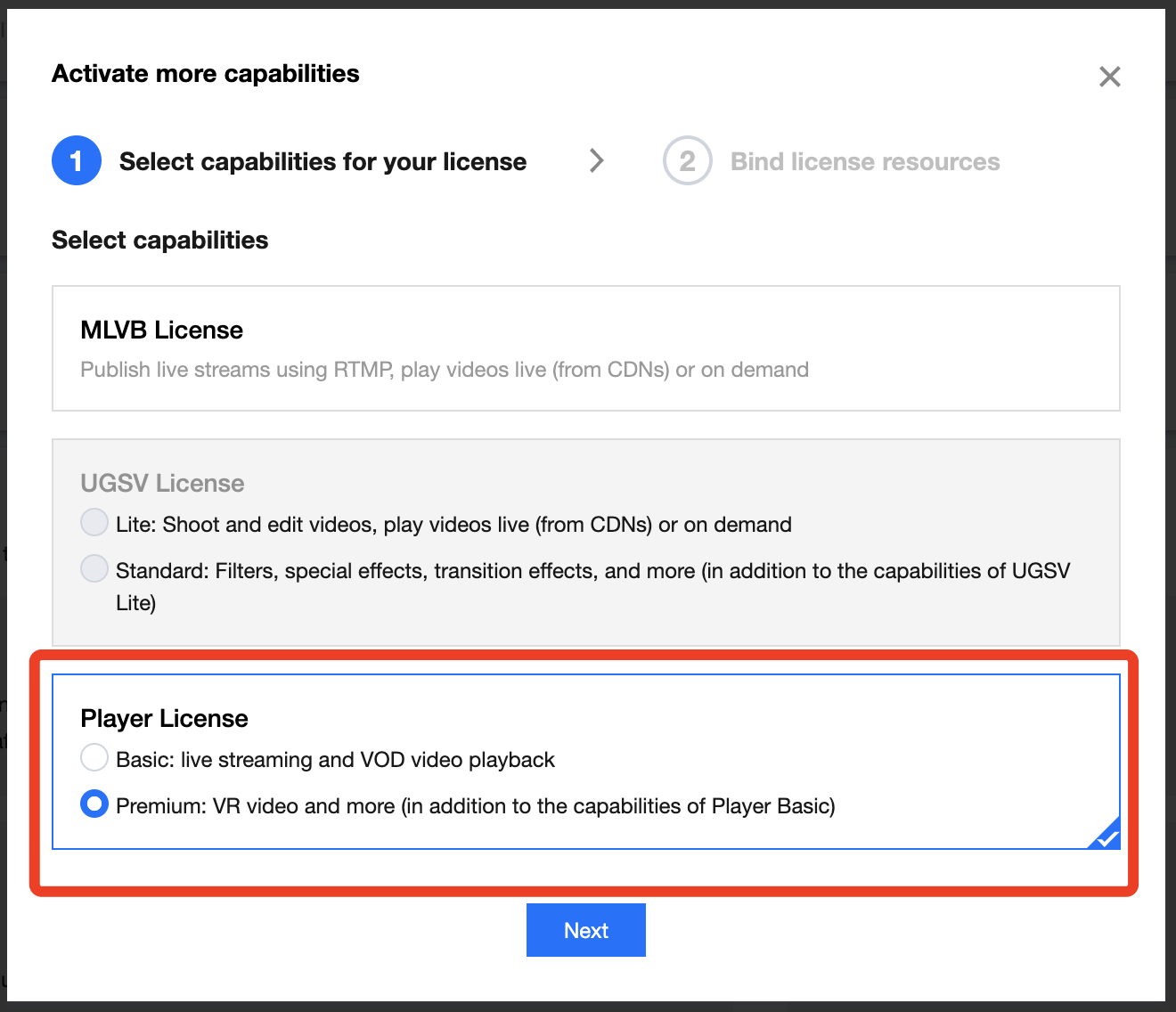Close the Activate more capabilities dialog
This screenshot has height=1012, width=1176.
point(1109,77)
